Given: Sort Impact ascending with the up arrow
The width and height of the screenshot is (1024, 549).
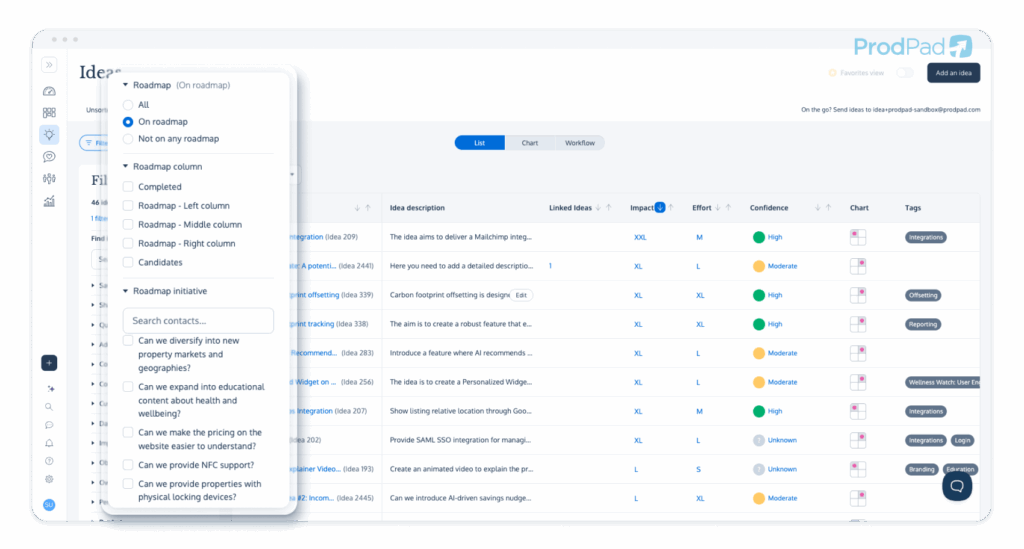Looking at the screenshot, I should (671, 208).
